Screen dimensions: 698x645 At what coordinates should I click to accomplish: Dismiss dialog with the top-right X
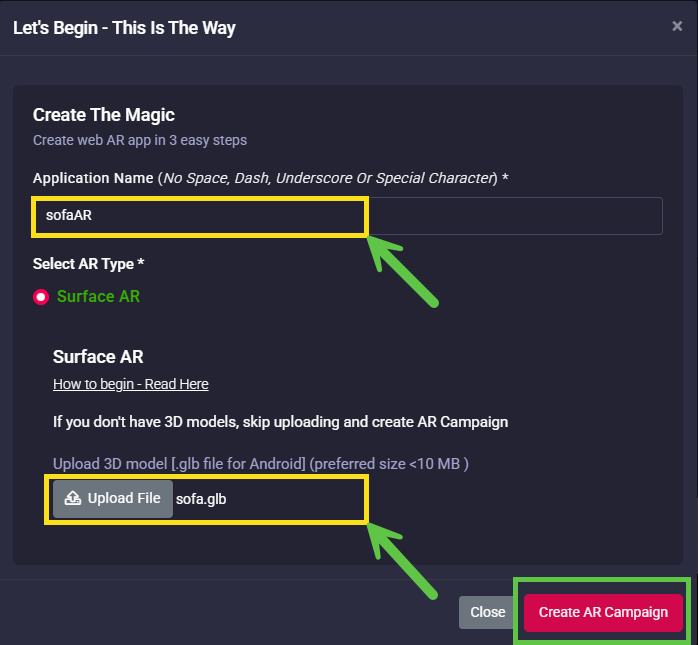677,27
